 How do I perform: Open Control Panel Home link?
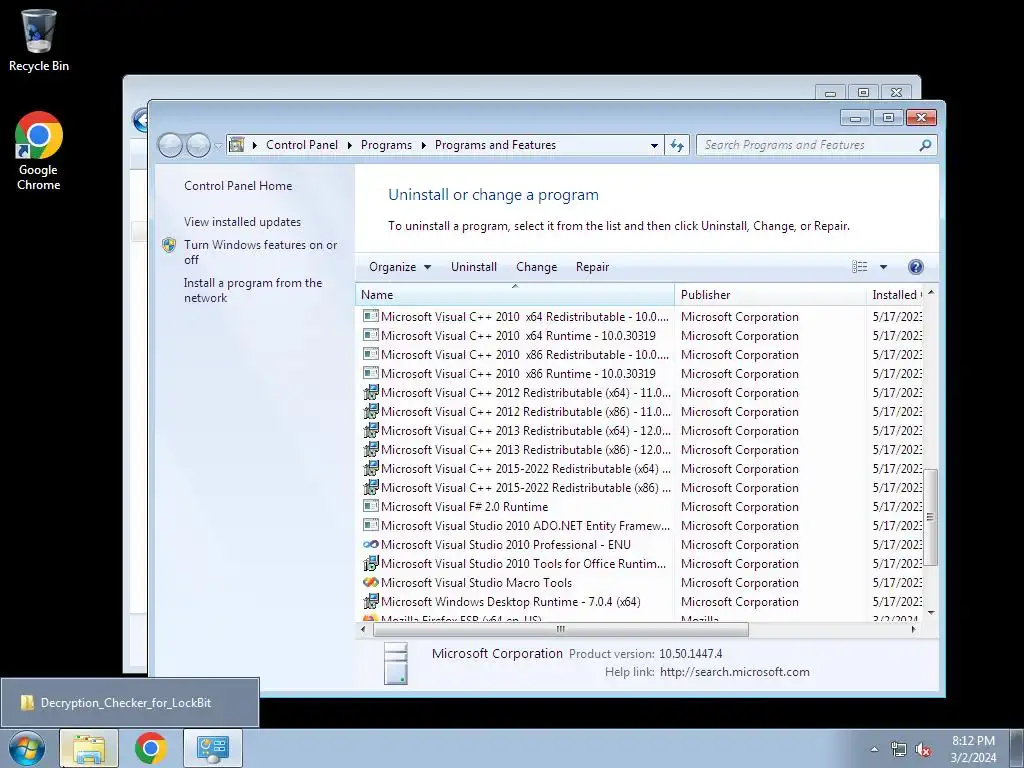[x=238, y=185]
